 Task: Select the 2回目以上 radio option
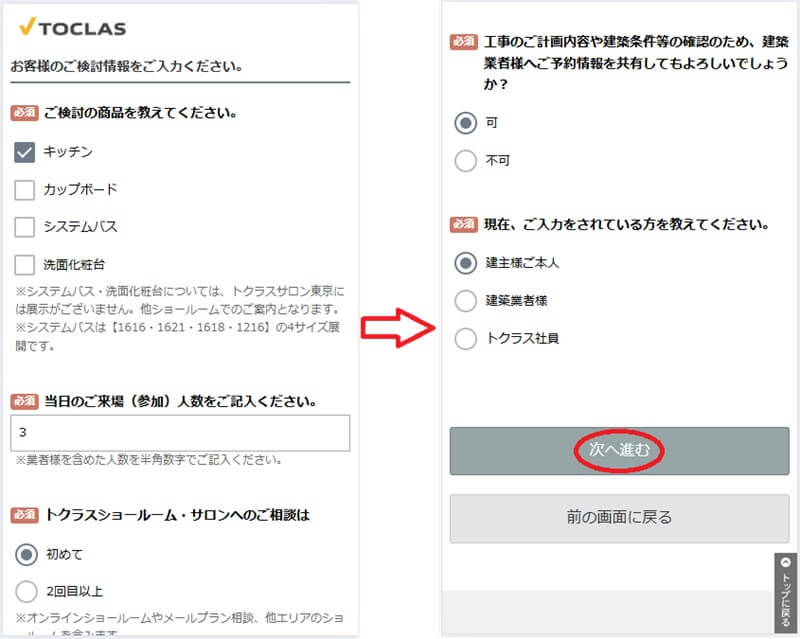(26, 591)
